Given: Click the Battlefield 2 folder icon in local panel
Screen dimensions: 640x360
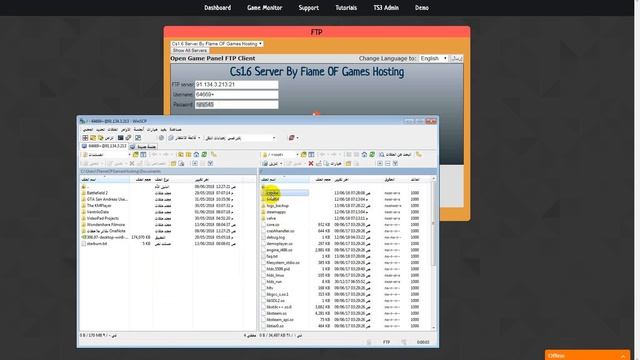Looking at the screenshot, I should (x=84, y=193).
